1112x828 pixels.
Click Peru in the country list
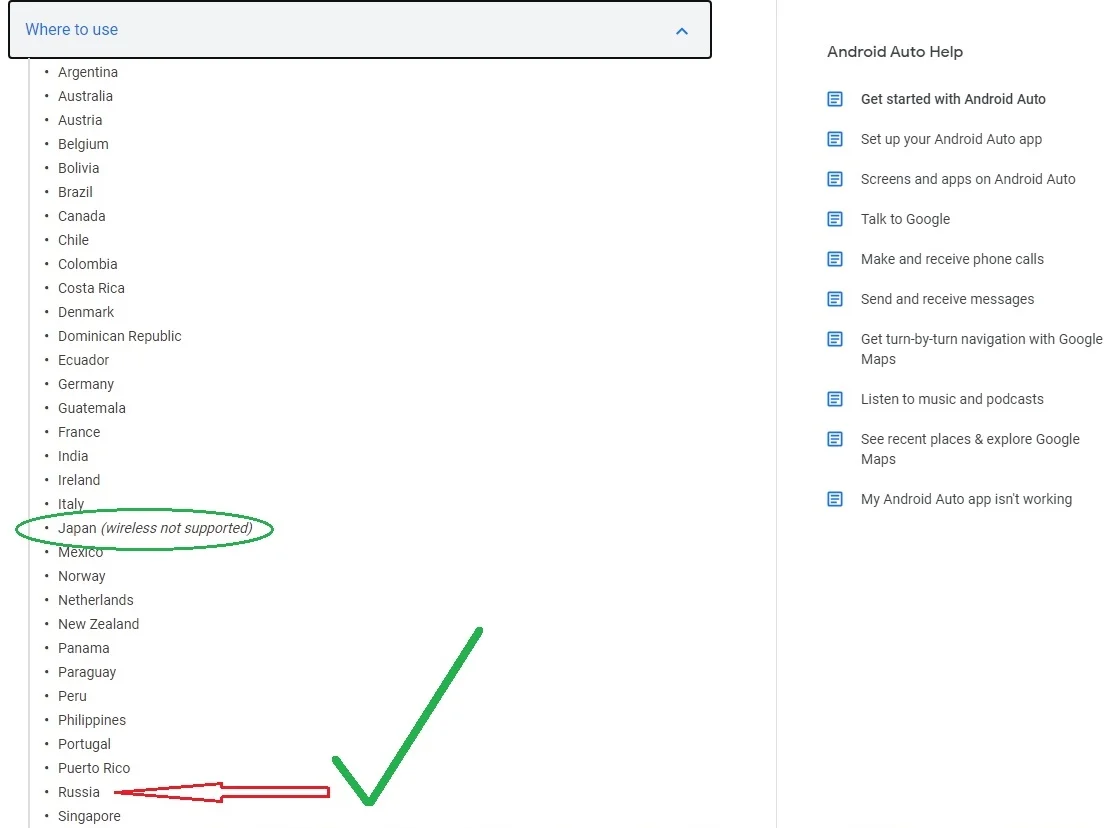[72, 696]
